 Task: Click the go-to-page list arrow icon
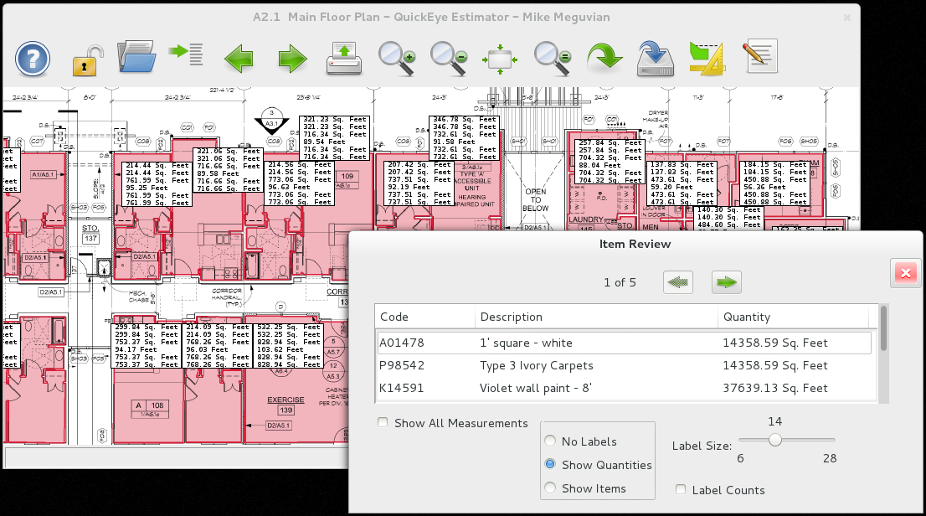[186, 54]
